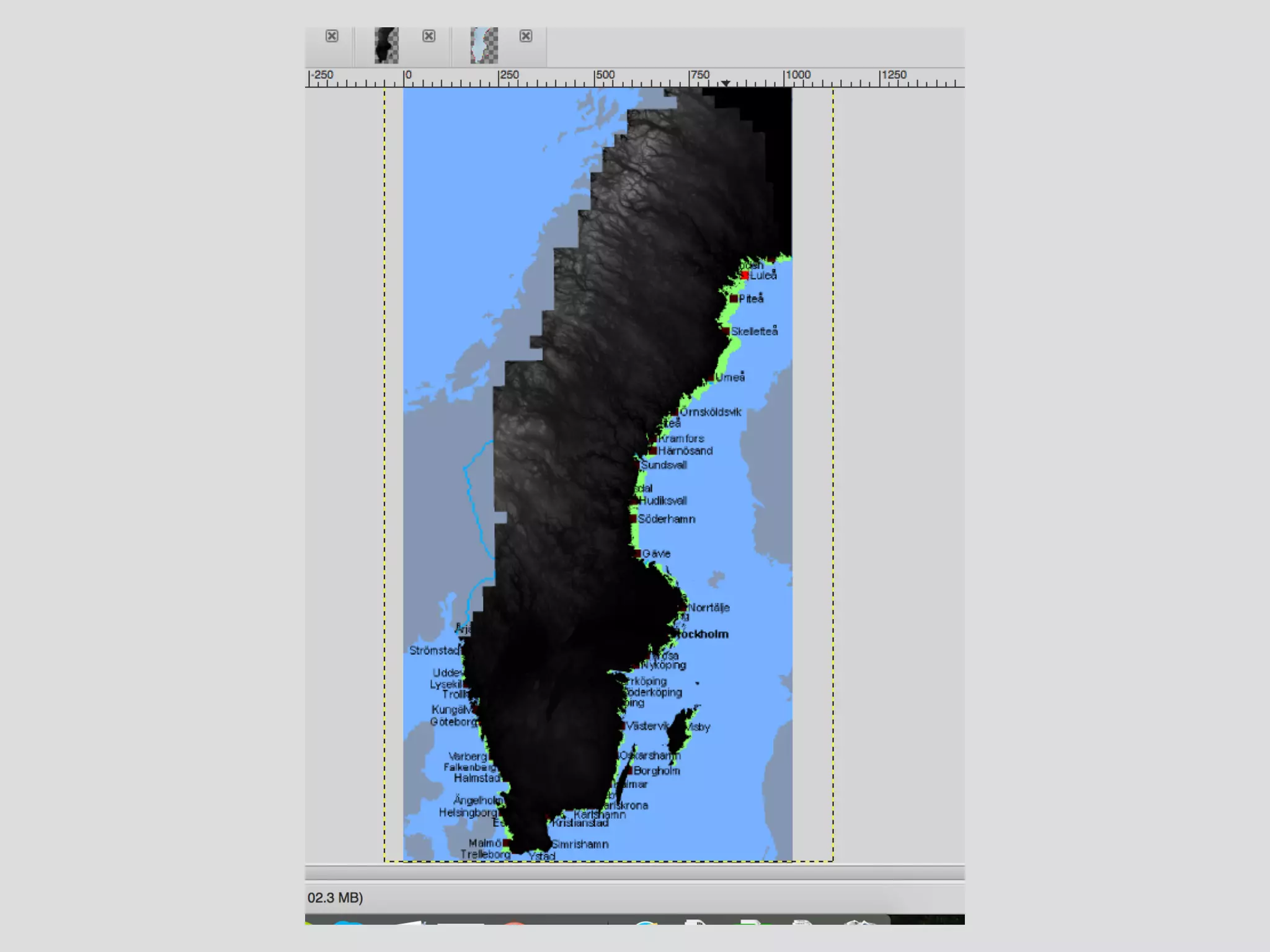
Task: Close the light blue map image tab
Action: tap(526, 36)
